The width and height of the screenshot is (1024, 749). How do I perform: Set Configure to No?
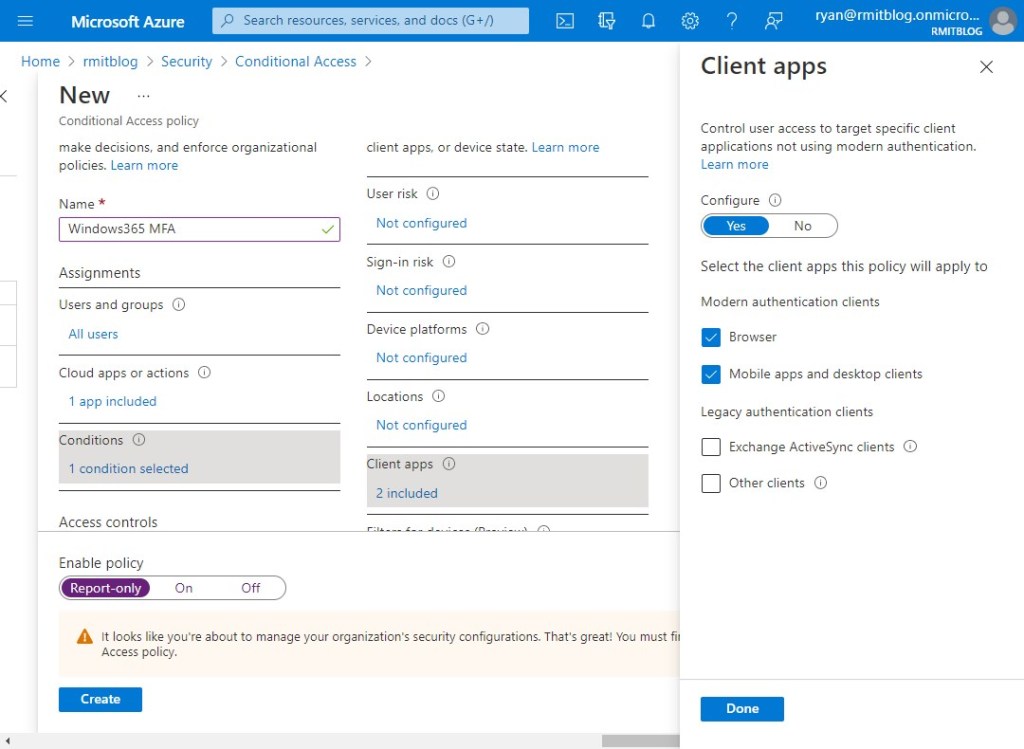point(803,226)
